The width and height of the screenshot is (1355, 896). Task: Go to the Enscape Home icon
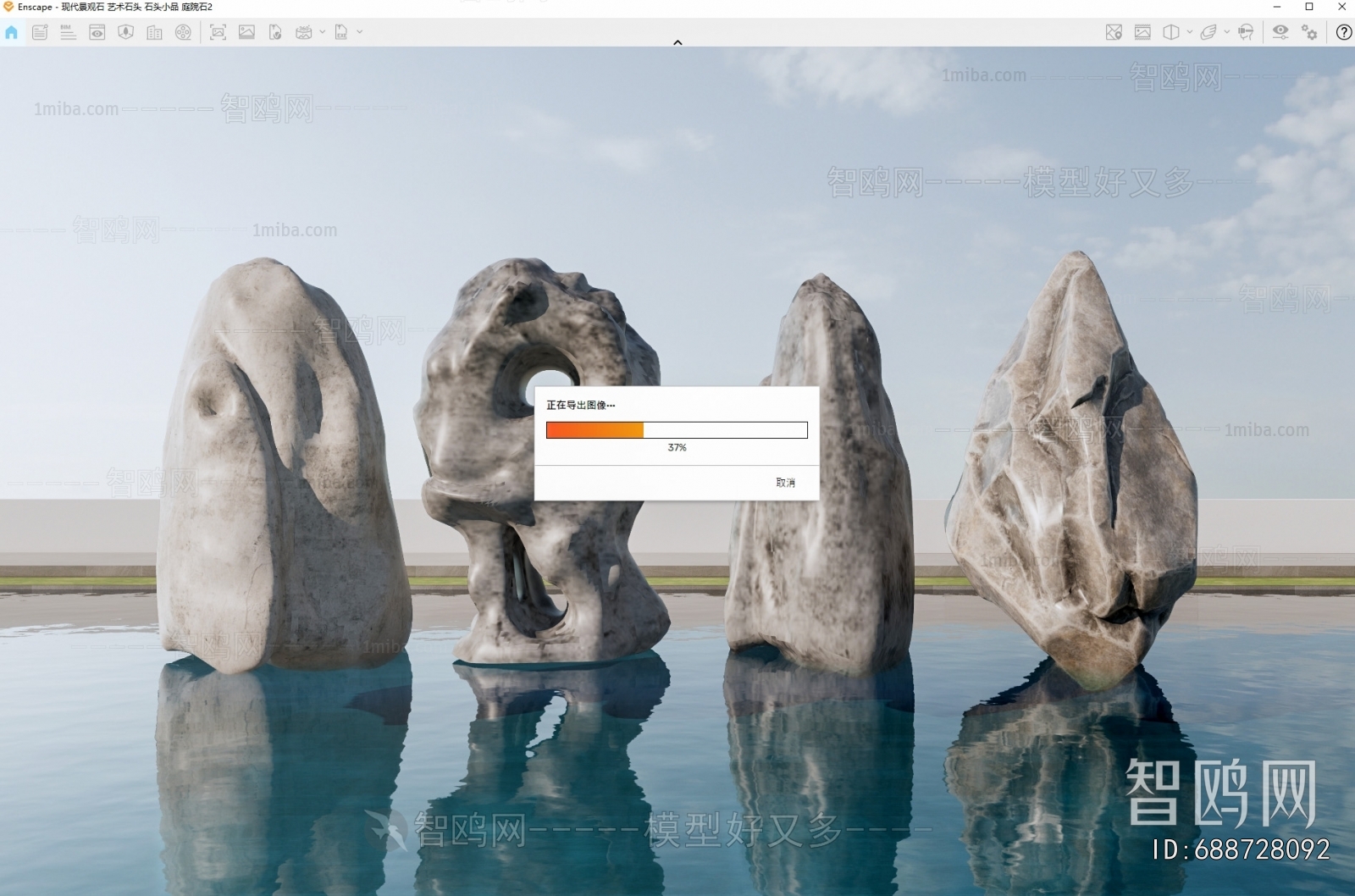[11, 32]
